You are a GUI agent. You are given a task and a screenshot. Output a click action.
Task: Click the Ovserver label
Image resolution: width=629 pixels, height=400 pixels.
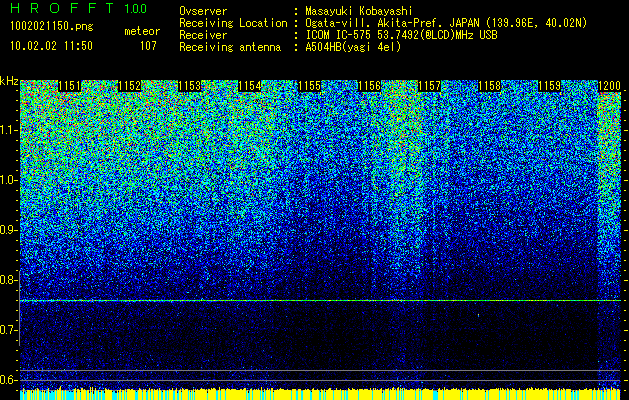(203, 11)
